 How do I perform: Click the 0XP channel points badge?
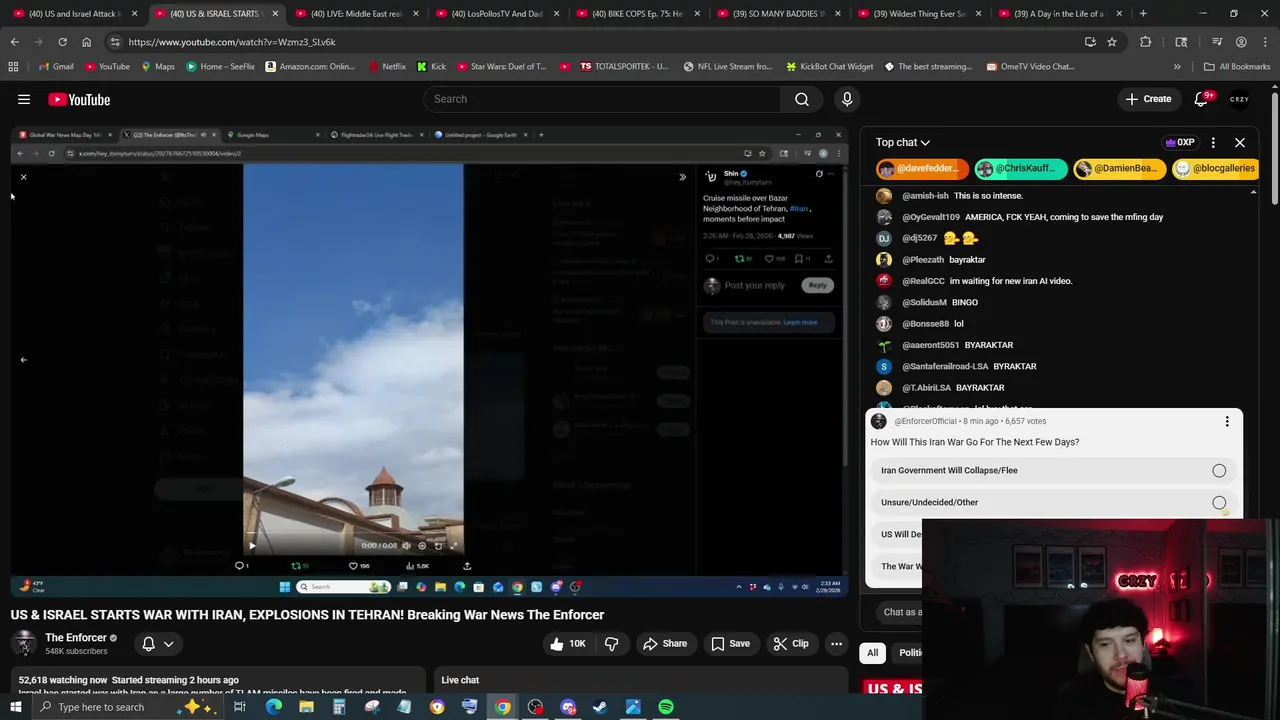tap(1181, 142)
